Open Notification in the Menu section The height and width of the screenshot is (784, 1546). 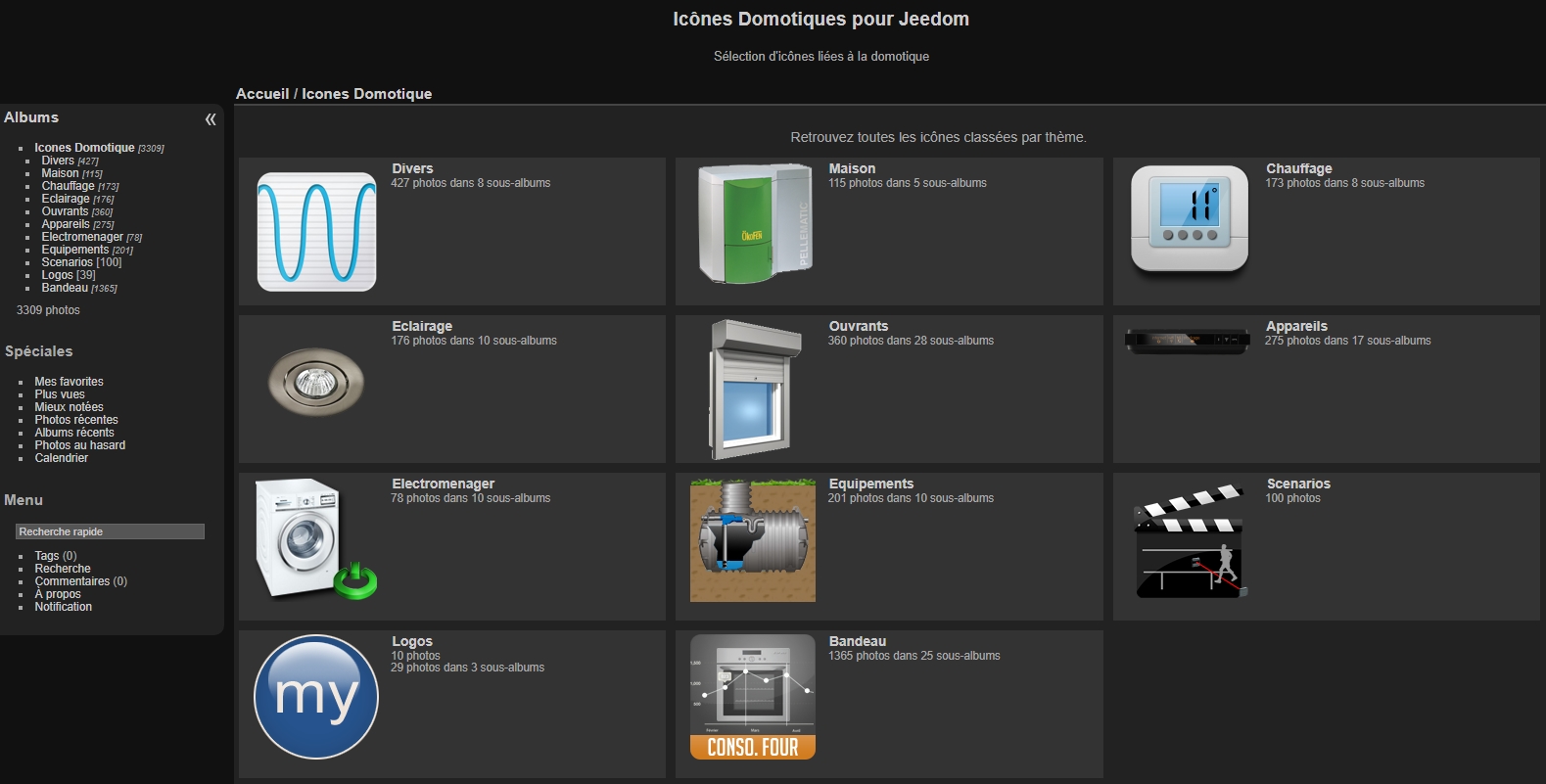pyautogui.click(x=64, y=607)
